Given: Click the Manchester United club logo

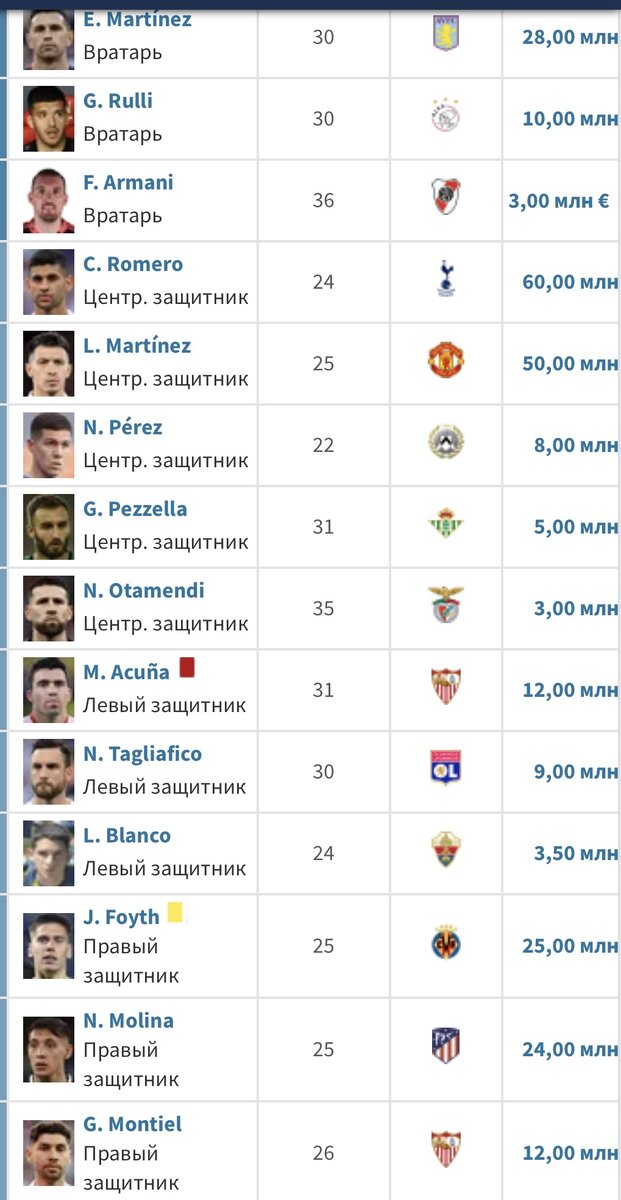Looking at the screenshot, I should [446, 361].
